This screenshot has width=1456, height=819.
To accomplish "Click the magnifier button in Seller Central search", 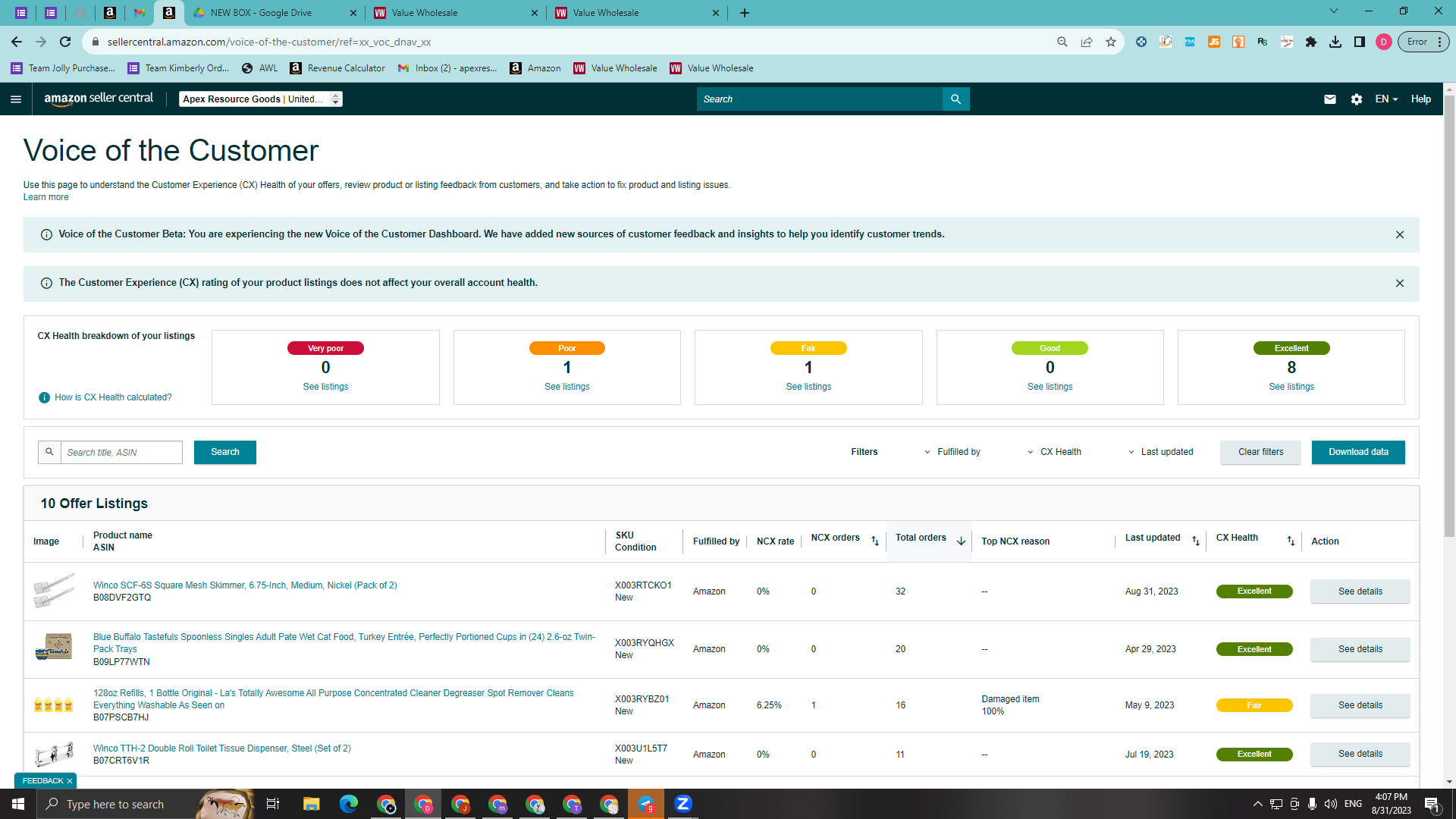I will (955, 99).
